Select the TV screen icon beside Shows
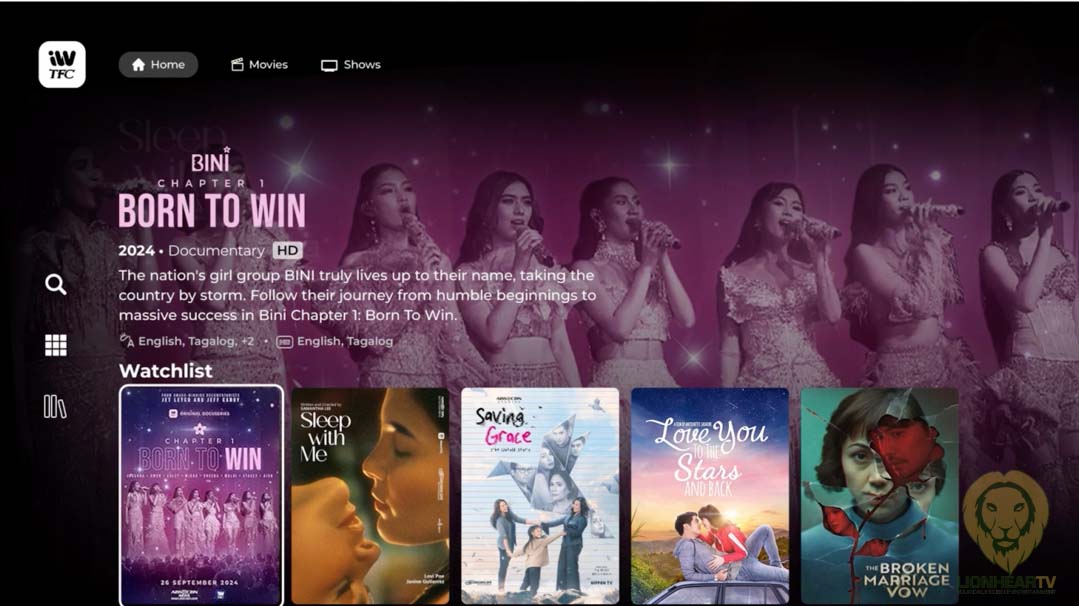The width and height of the screenshot is (1079, 606). coord(329,65)
